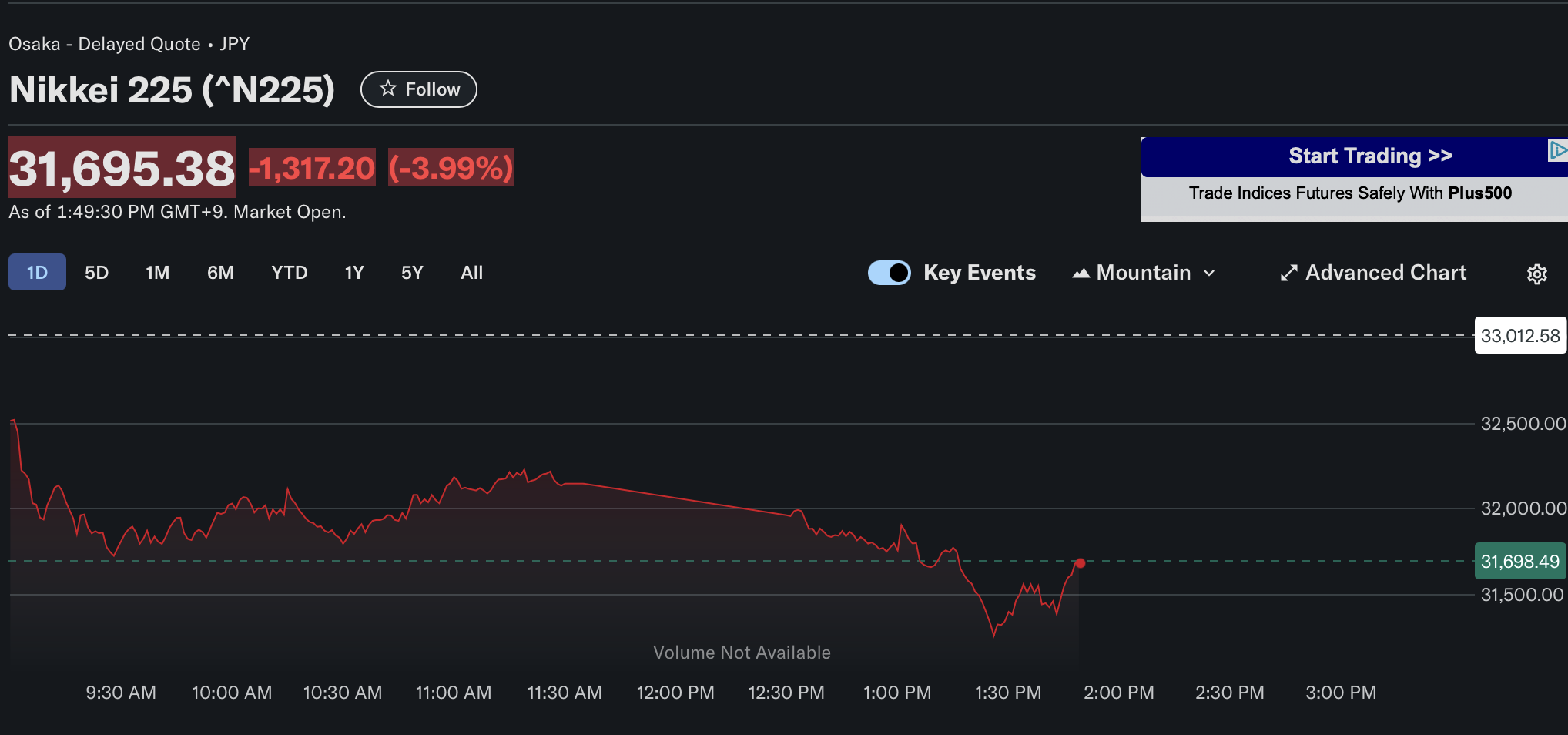1568x735 pixels.
Task: Click the Nikkei 225 (^N225) title
Action: pos(172,90)
